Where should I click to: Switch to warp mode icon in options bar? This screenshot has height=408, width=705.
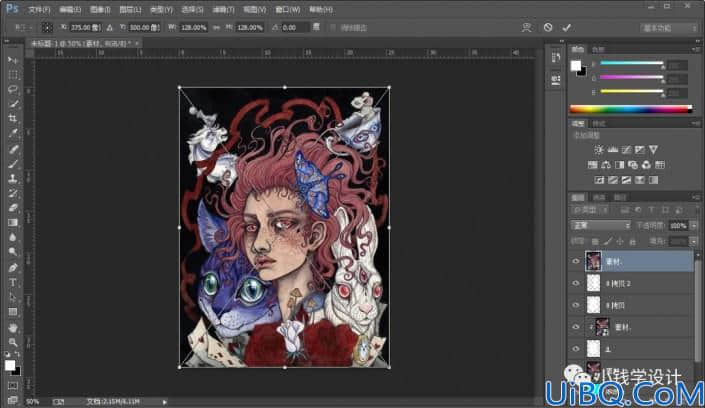click(527, 27)
